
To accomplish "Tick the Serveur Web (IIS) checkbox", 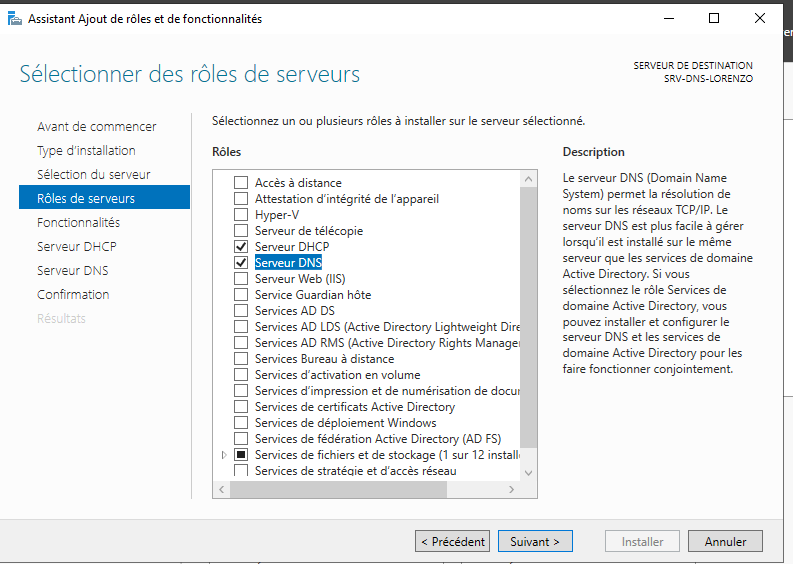I will [x=240, y=279].
